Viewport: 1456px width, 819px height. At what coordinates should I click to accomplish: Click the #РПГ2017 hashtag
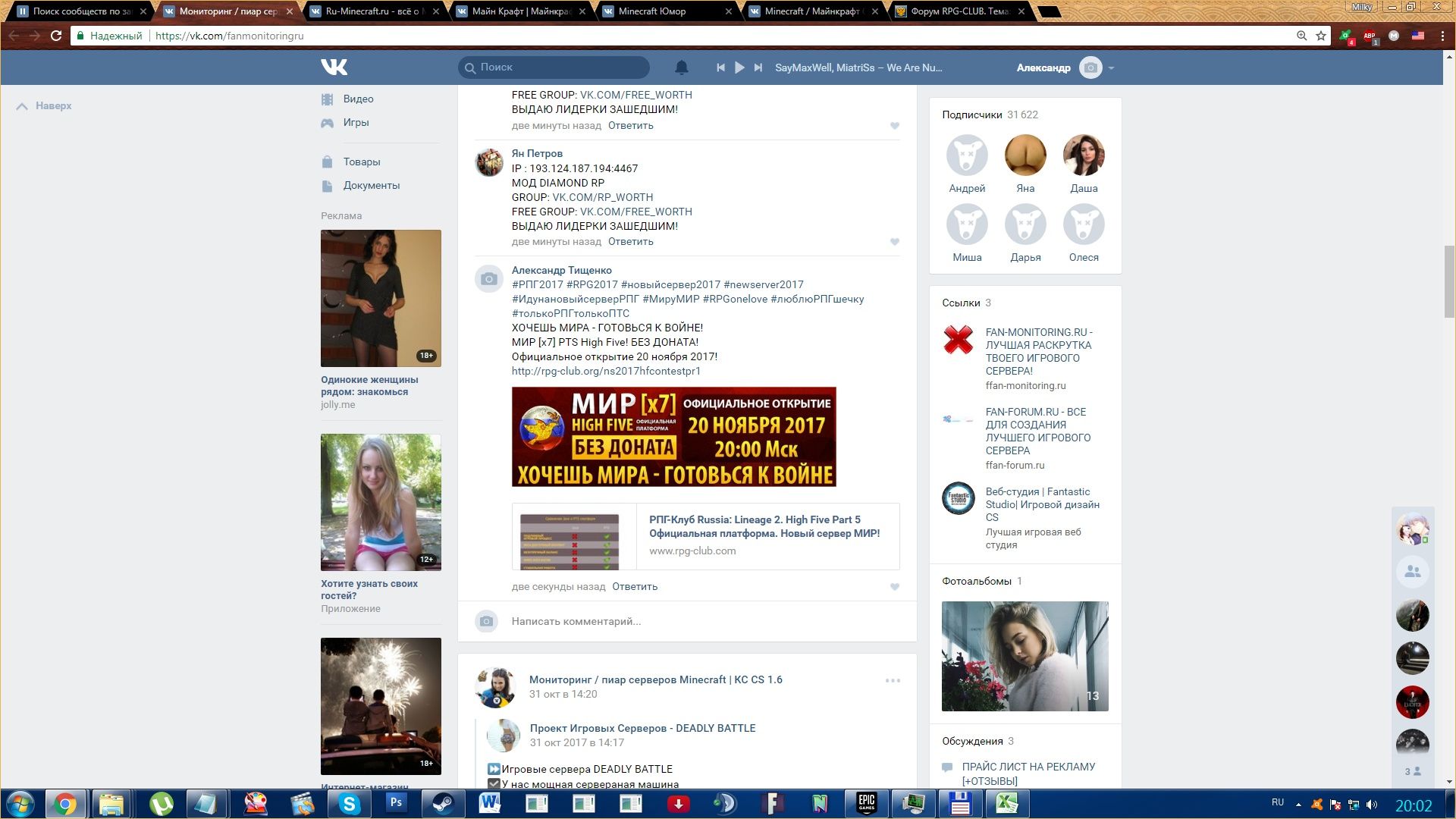538,285
